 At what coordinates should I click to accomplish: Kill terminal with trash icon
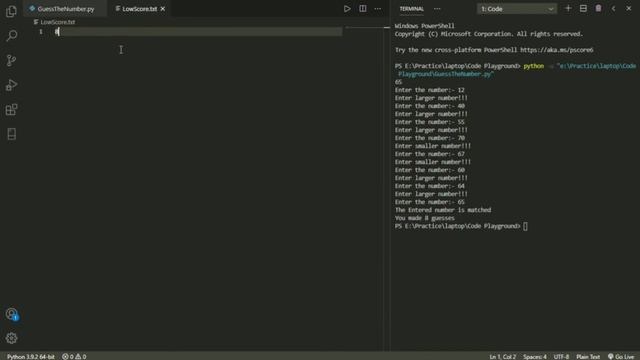pyautogui.click(x=598, y=9)
